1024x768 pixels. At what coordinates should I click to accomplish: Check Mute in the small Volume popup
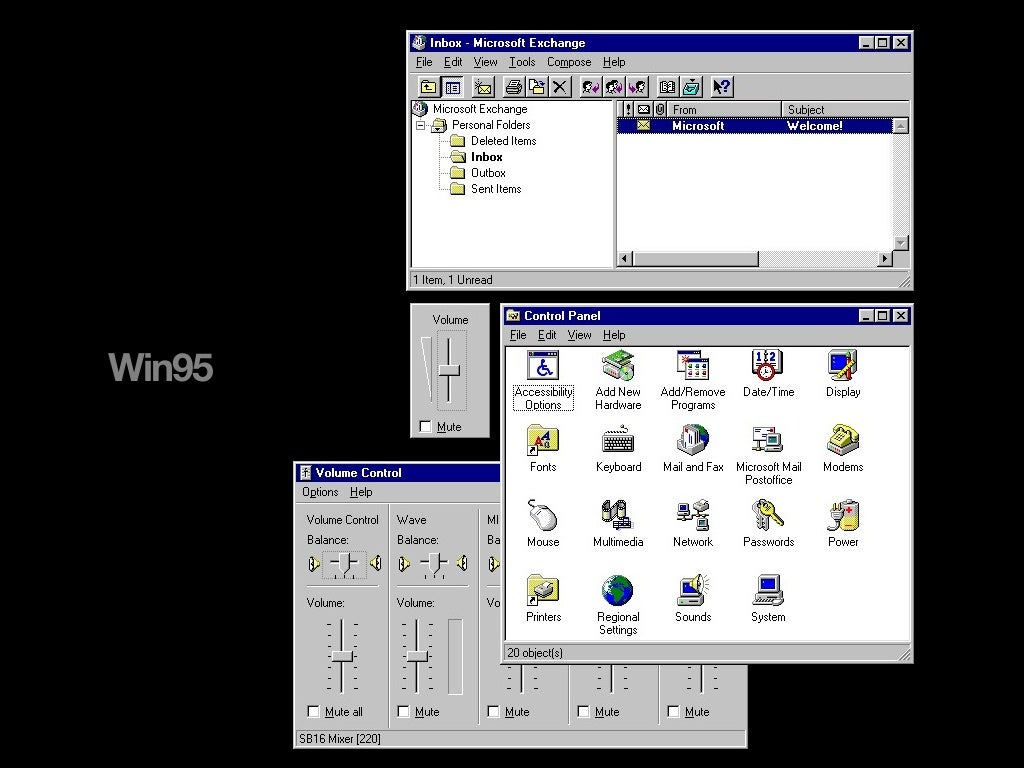[425, 426]
